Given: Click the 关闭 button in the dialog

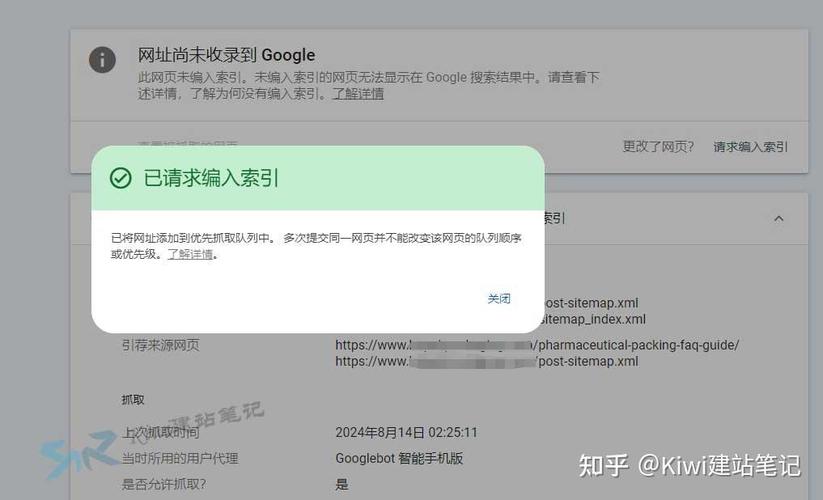Looking at the screenshot, I should [499, 299].
